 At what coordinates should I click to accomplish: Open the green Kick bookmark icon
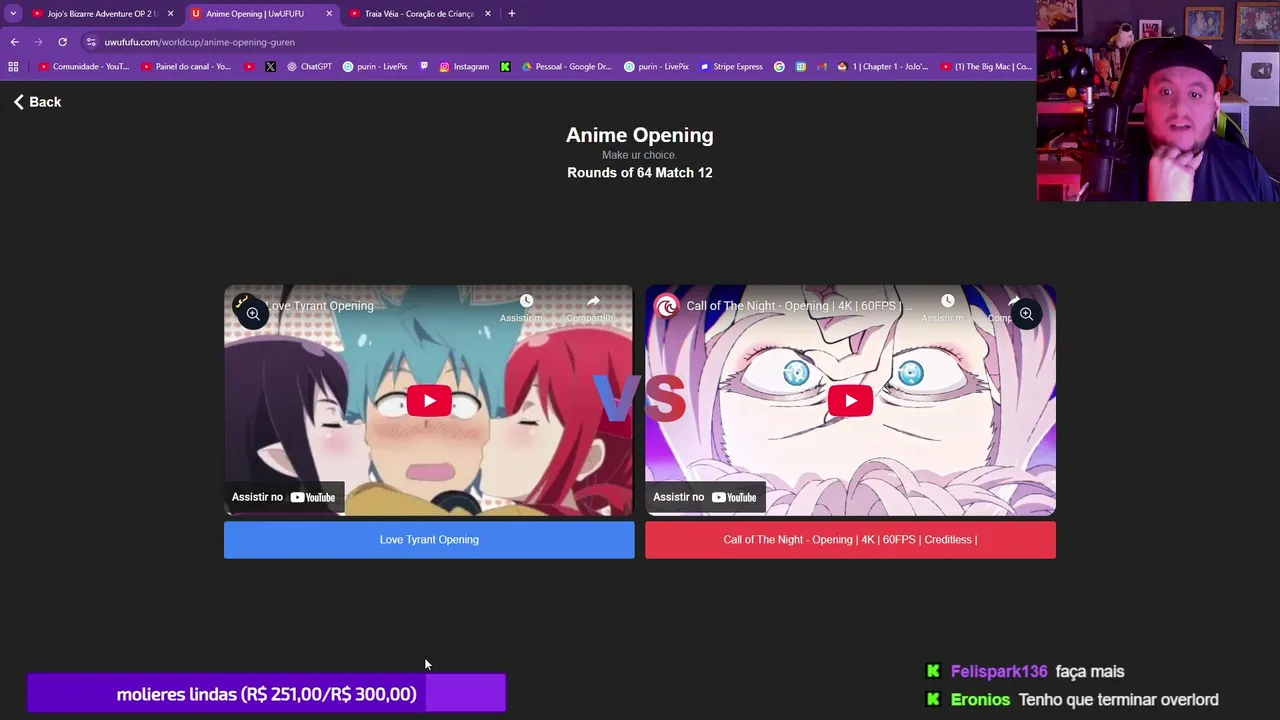coord(505,67)
